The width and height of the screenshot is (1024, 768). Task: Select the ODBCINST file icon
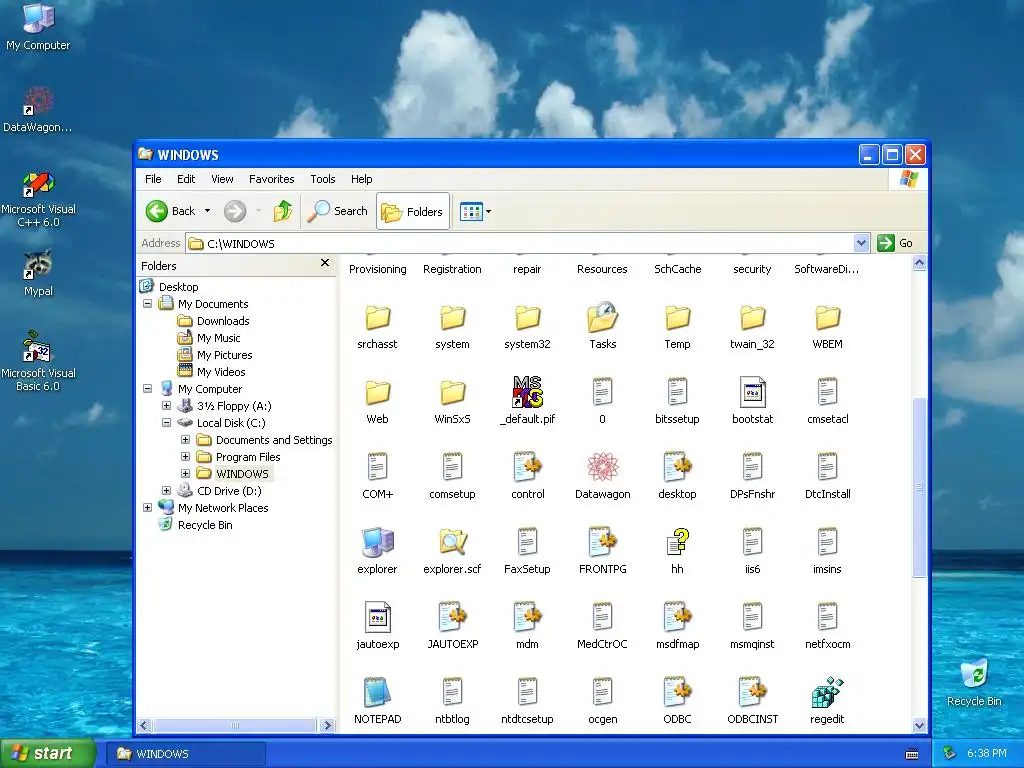(752, 692)
